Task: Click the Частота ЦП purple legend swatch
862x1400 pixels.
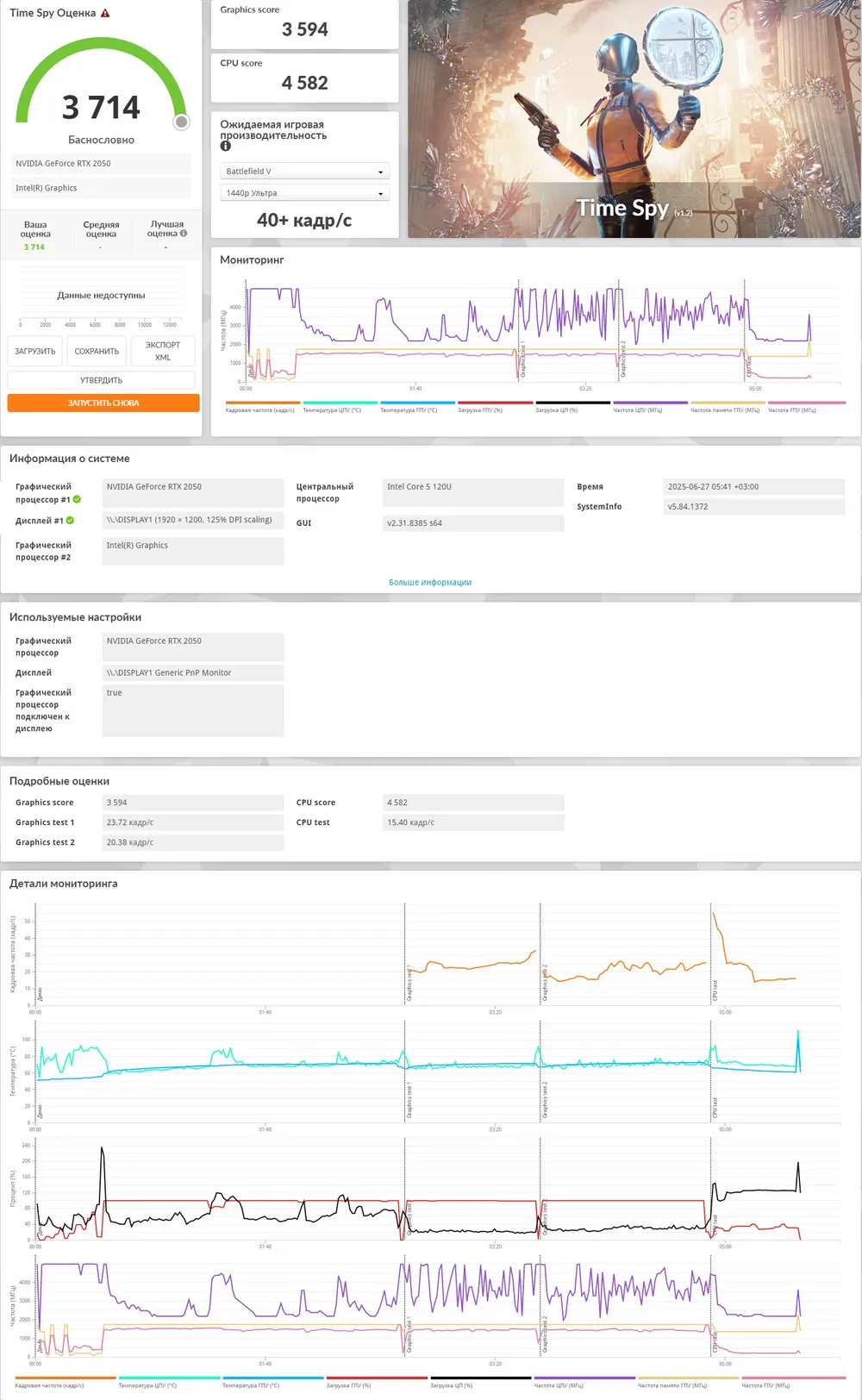Action: [650, 403]
